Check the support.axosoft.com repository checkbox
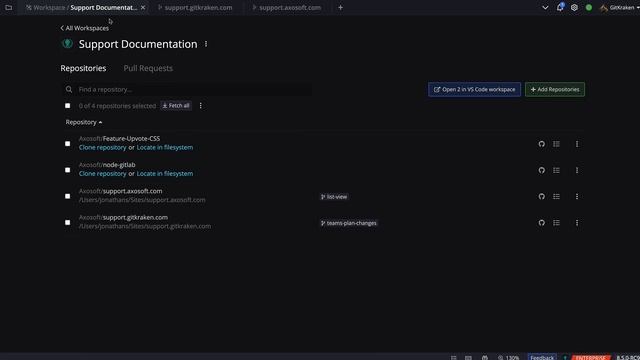This screenshot has width=640, height=360. [x=67, y=196]
